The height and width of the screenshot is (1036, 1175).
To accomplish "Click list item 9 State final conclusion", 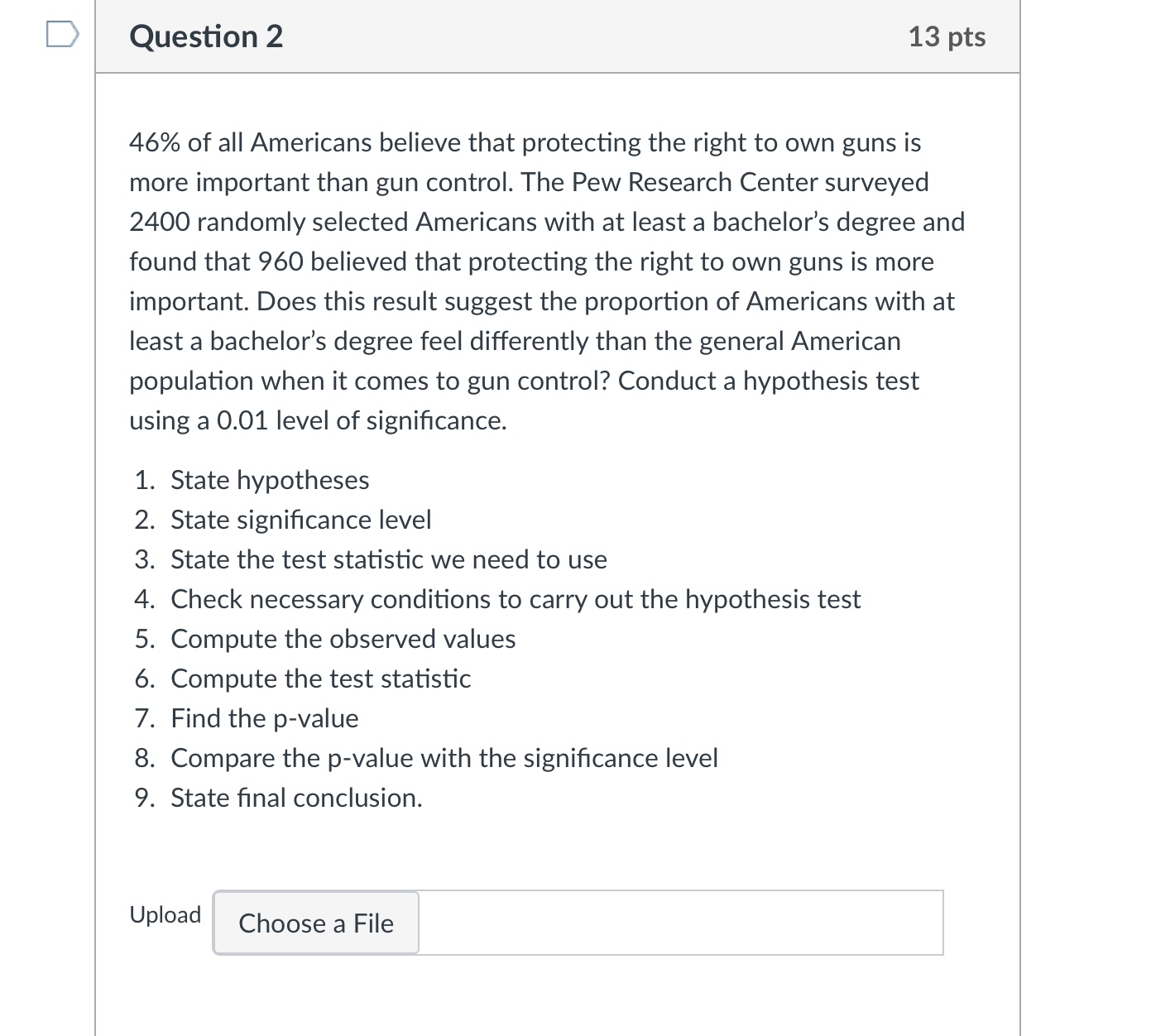I will (296, 798).
